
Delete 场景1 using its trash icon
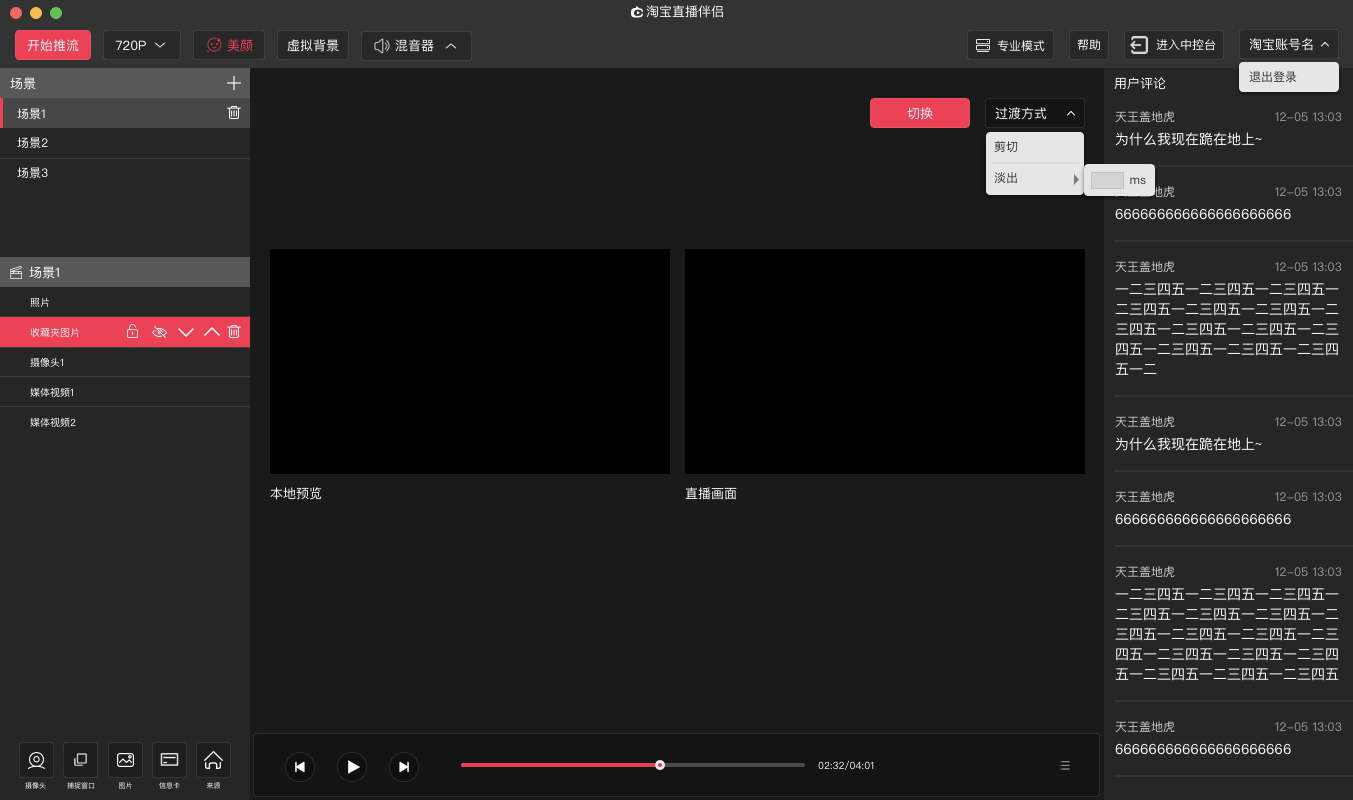(x=234, y=113)
